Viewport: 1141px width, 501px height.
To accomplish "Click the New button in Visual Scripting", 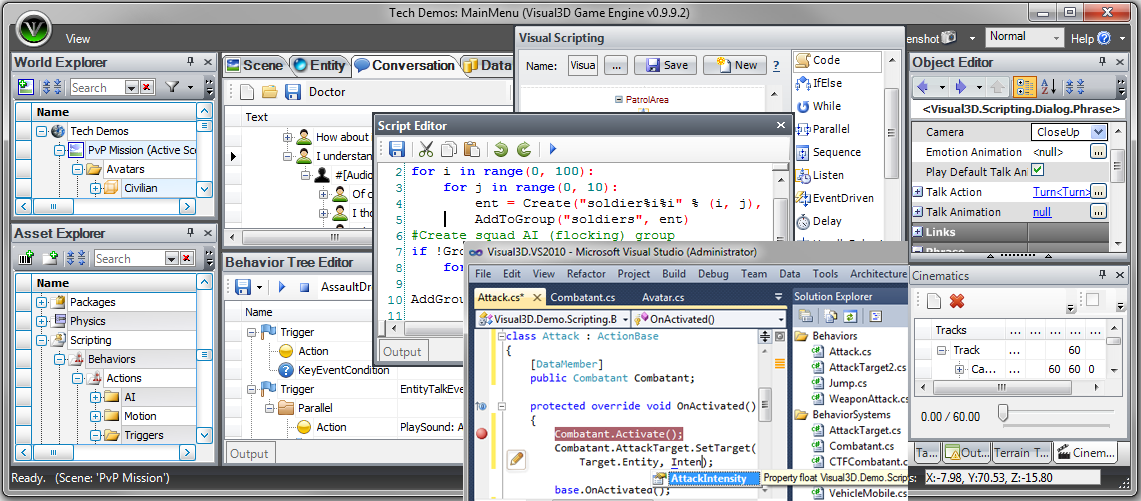I will click(735, 65).
